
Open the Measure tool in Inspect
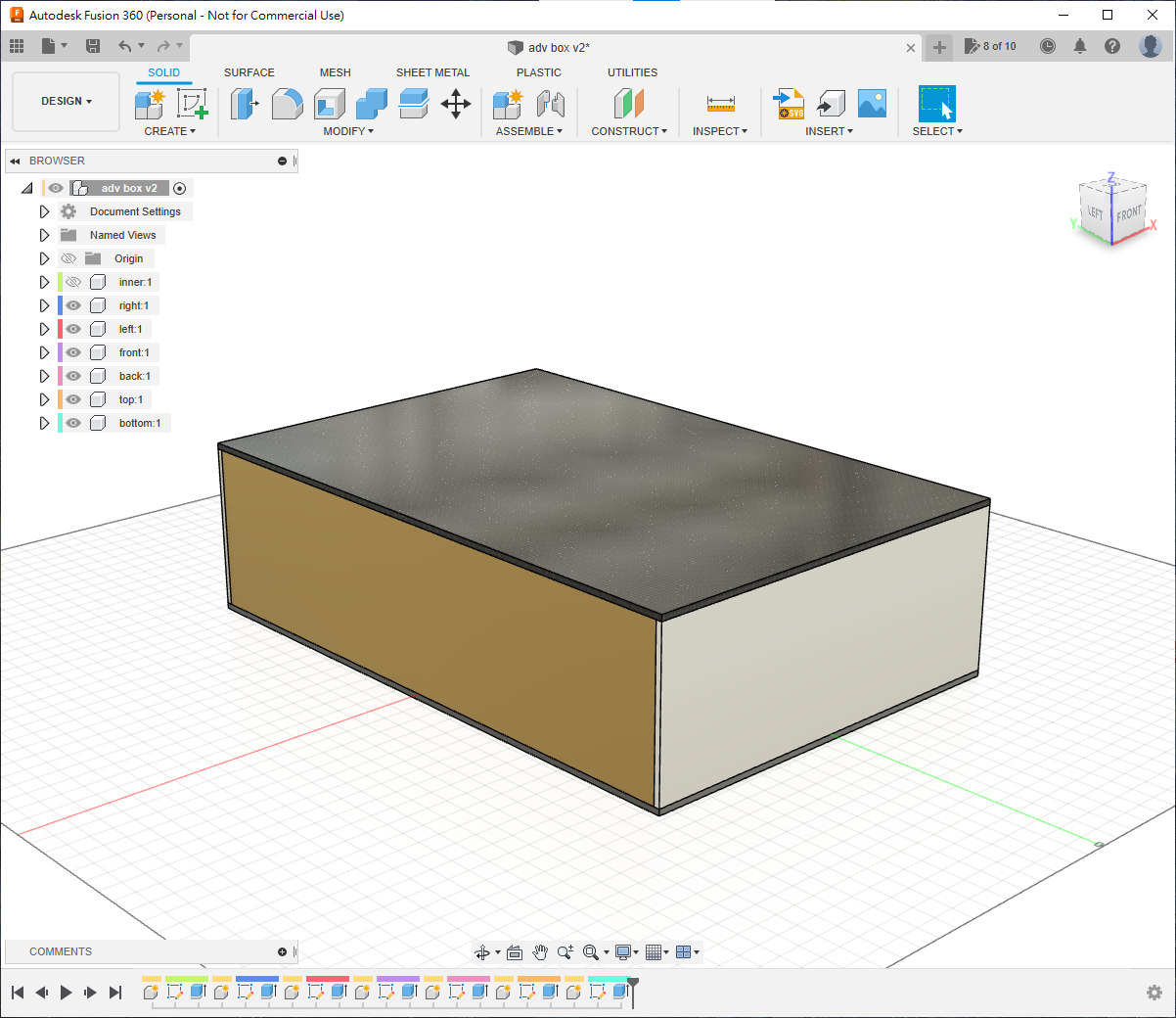coord(720,104)
